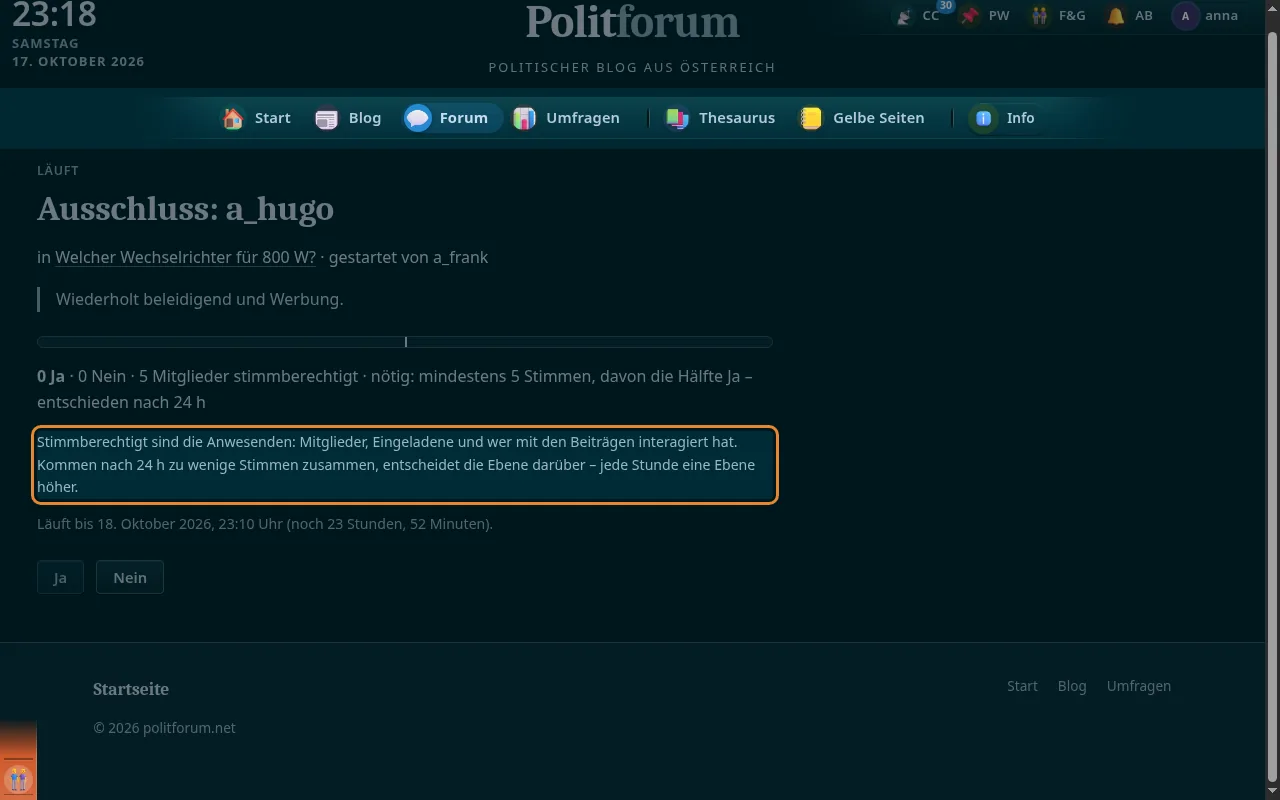This screenshot has height=800, width=1280.
Task: Open the CC satellite icon with badge
Action: click(x=904, y=16)
